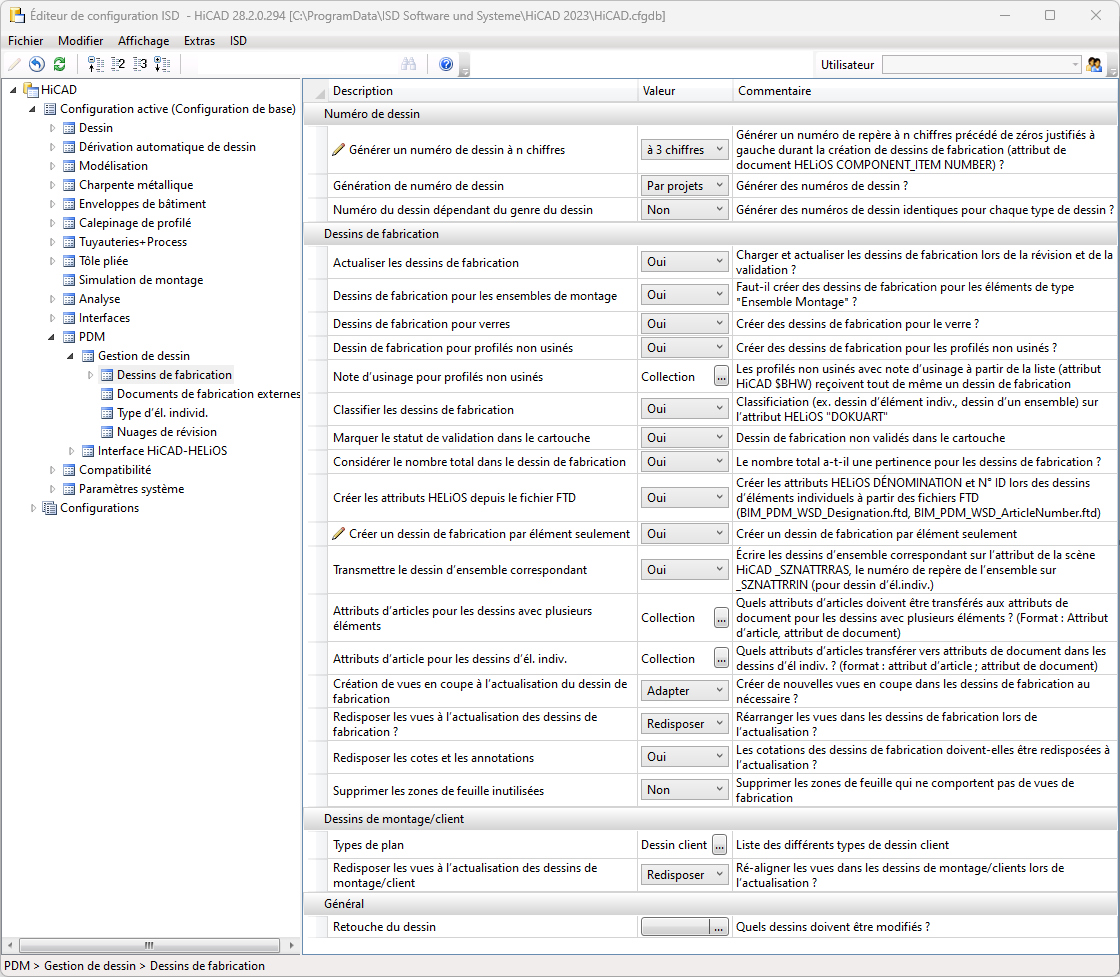Collapse the Gestion de dessin tree node

(71, 356)
